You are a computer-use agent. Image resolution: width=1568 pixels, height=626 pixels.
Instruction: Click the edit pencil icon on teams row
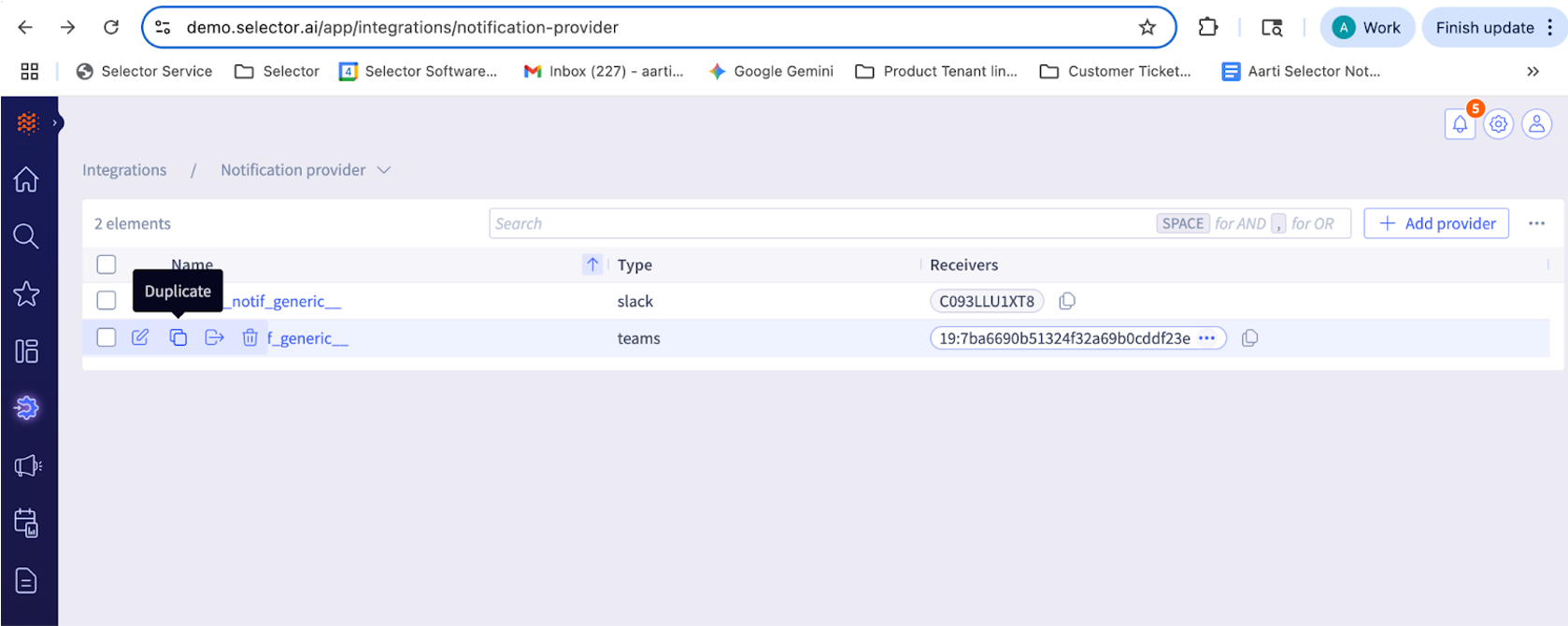click(140, 337)
